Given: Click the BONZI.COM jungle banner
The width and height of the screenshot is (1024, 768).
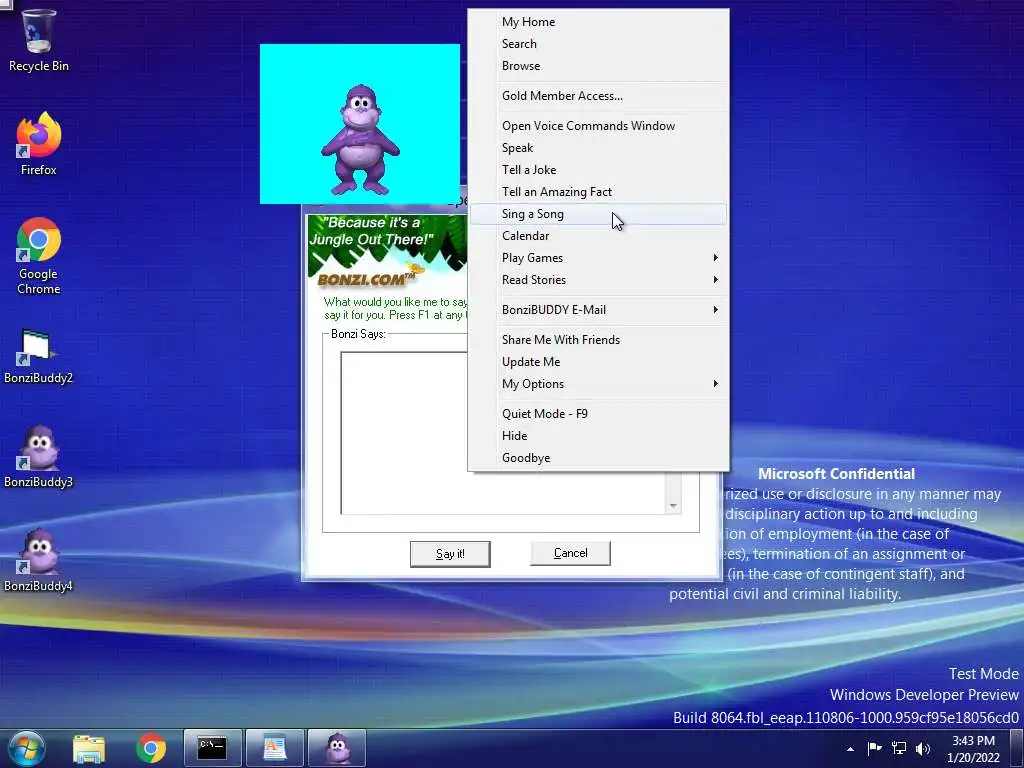Looking at the screenshot, I should tap(388, 252).
